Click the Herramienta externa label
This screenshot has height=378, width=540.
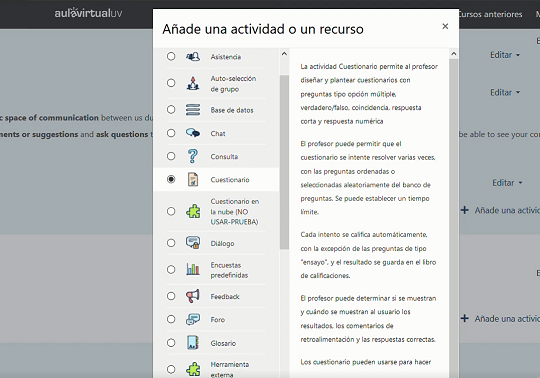(230, 369)
